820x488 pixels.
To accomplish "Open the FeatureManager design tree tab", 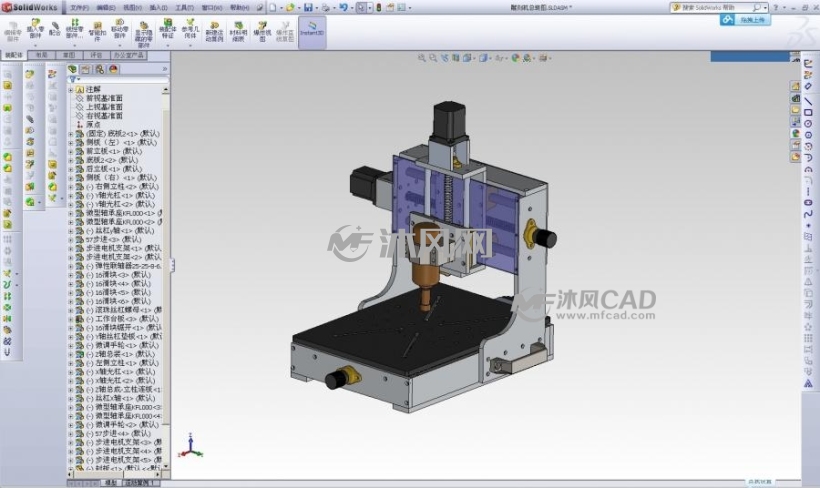I will pyautogui.click(x=72, y=69).
